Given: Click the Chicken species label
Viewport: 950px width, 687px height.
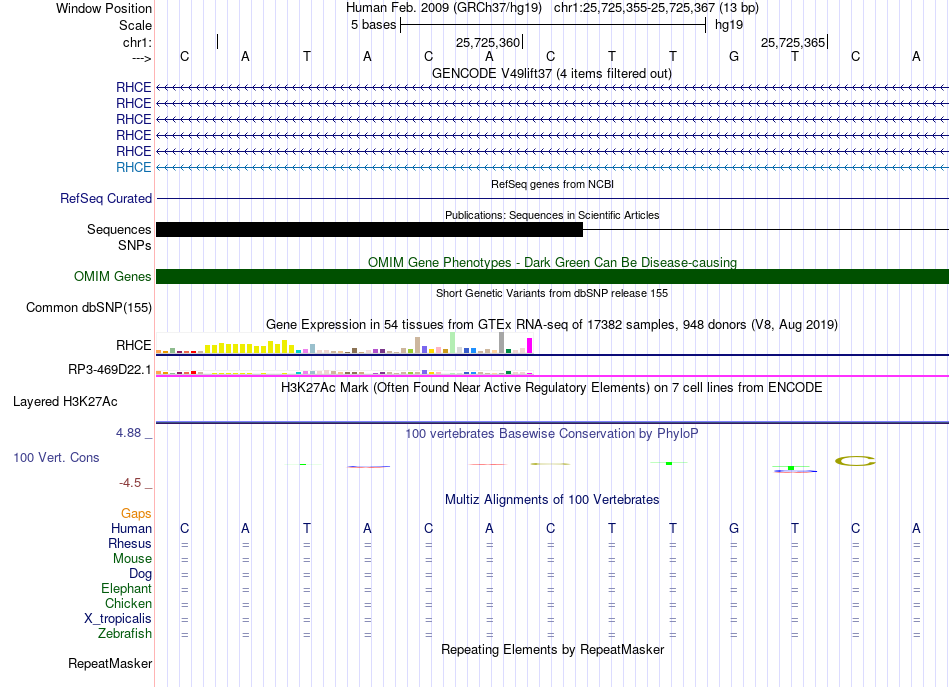Looking at the screenshot, I should [128, 603].
